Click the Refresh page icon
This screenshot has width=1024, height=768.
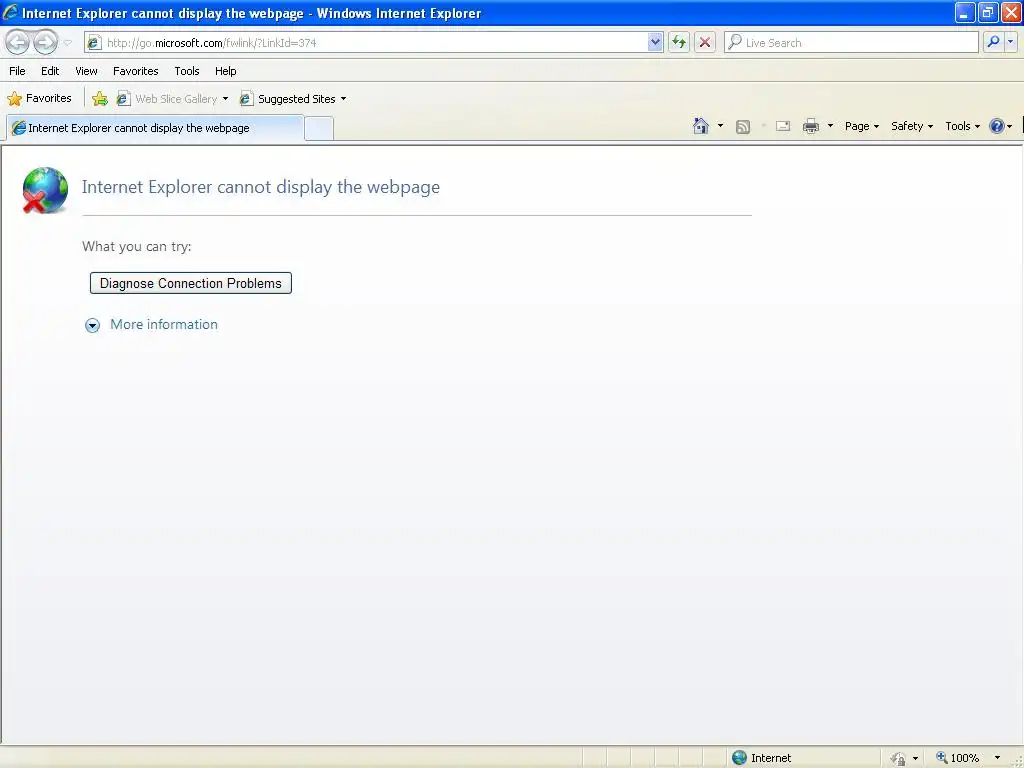click(679, 42)
